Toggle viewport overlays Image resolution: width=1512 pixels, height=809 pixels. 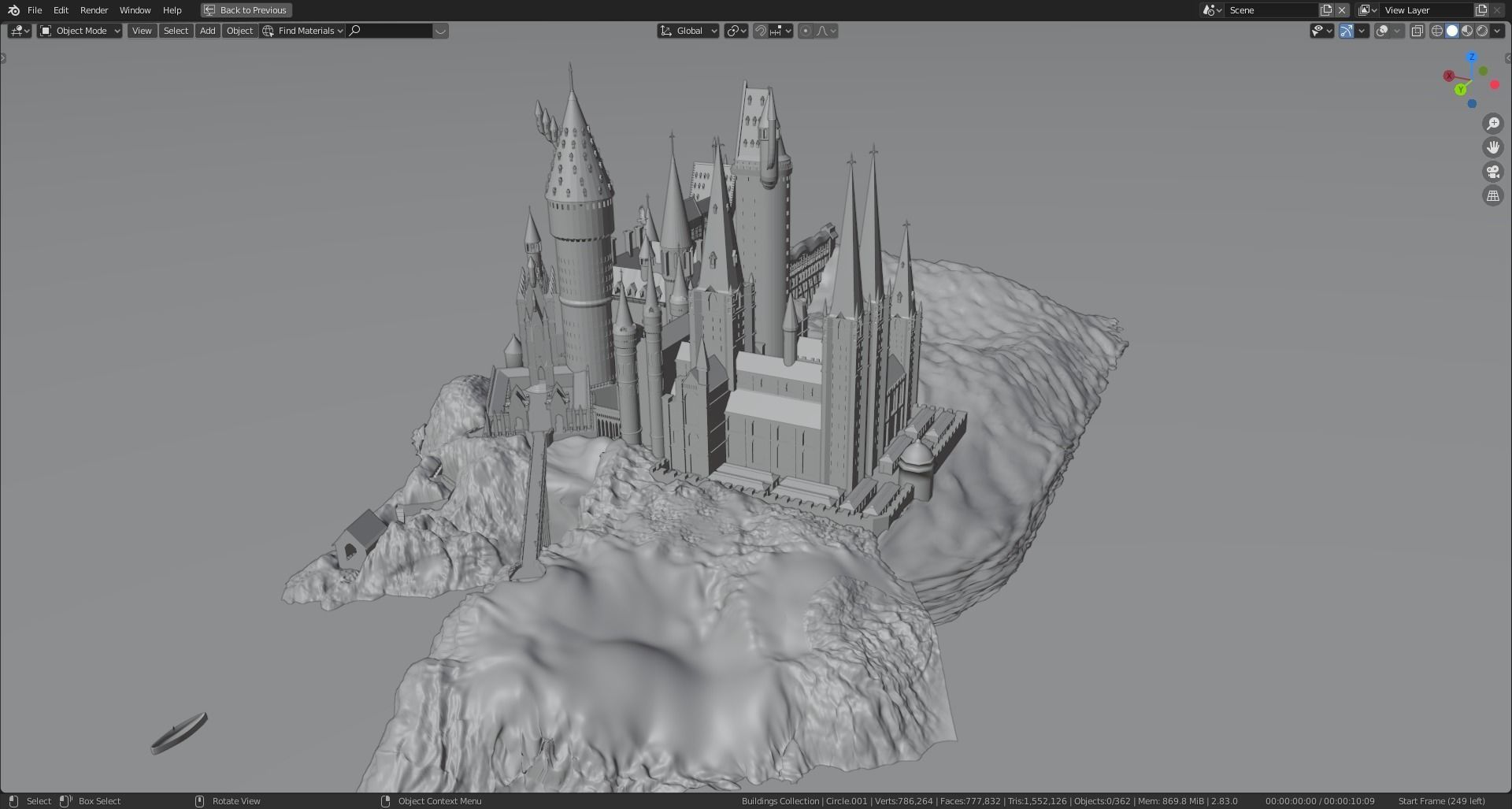(x=1381, y=31)
